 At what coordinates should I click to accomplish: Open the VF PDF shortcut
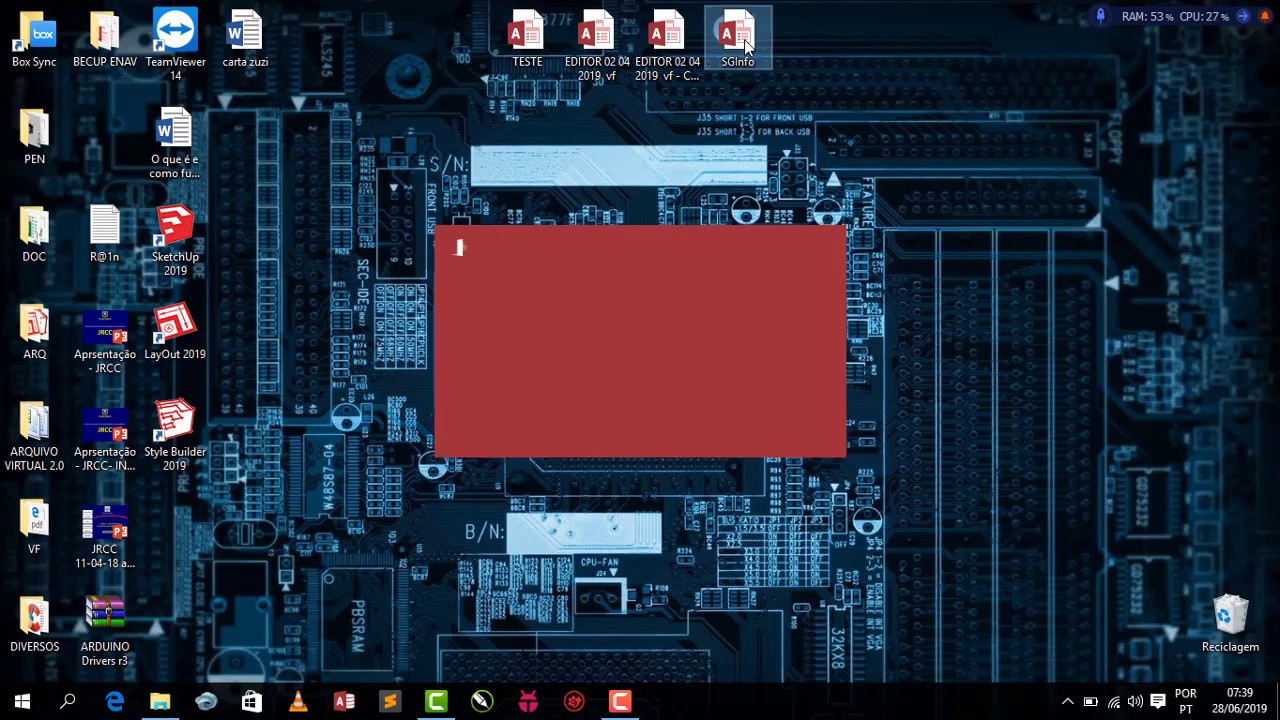click(34, 527)
